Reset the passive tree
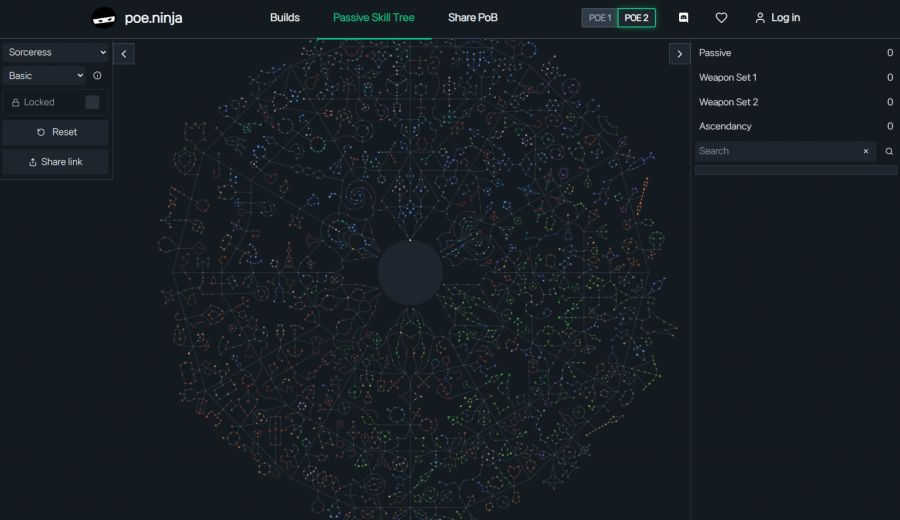Image resolution: width=900 pixels, height=520 pixels. click(56, 132)
